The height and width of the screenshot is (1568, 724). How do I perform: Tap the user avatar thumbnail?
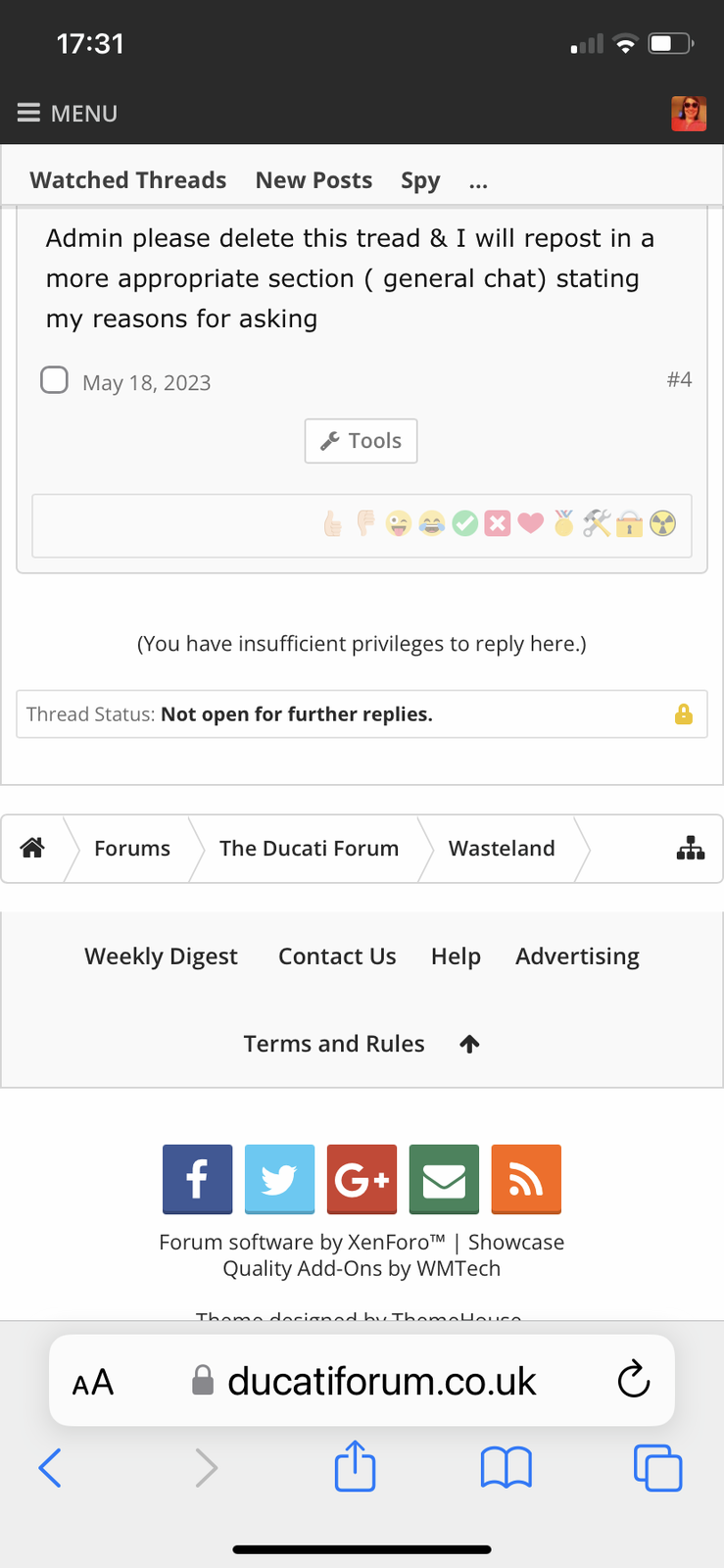click(689, 114)
